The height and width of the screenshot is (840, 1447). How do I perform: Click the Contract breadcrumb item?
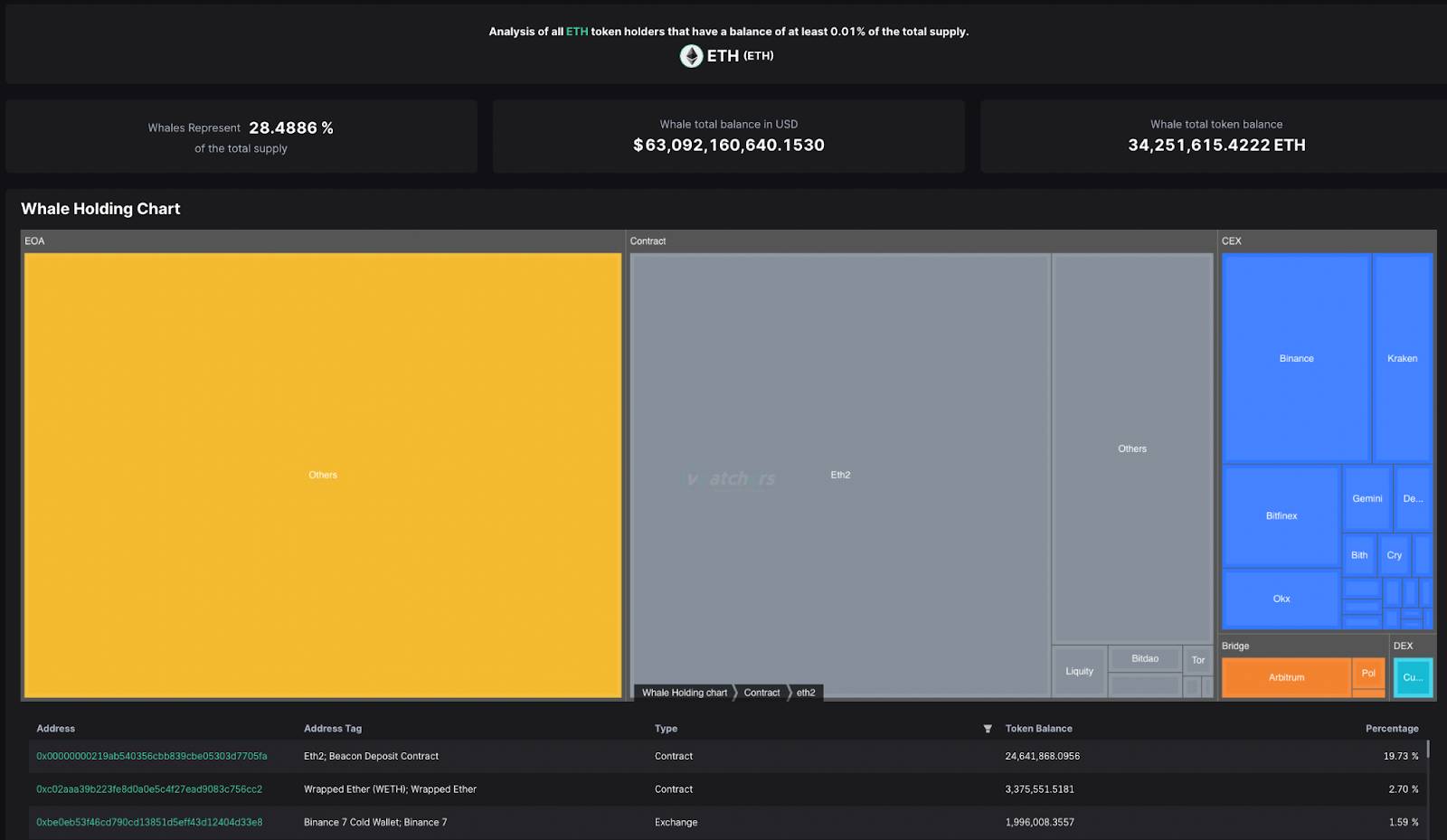761,693
